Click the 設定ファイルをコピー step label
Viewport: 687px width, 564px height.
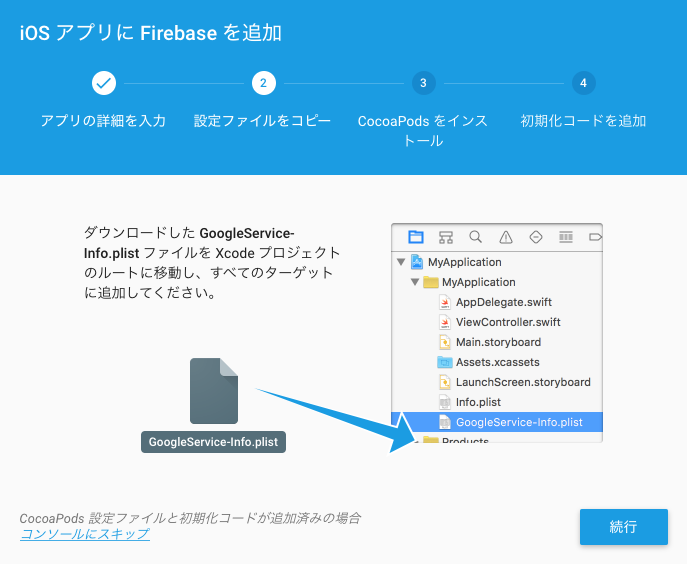(x=262, y=121)
